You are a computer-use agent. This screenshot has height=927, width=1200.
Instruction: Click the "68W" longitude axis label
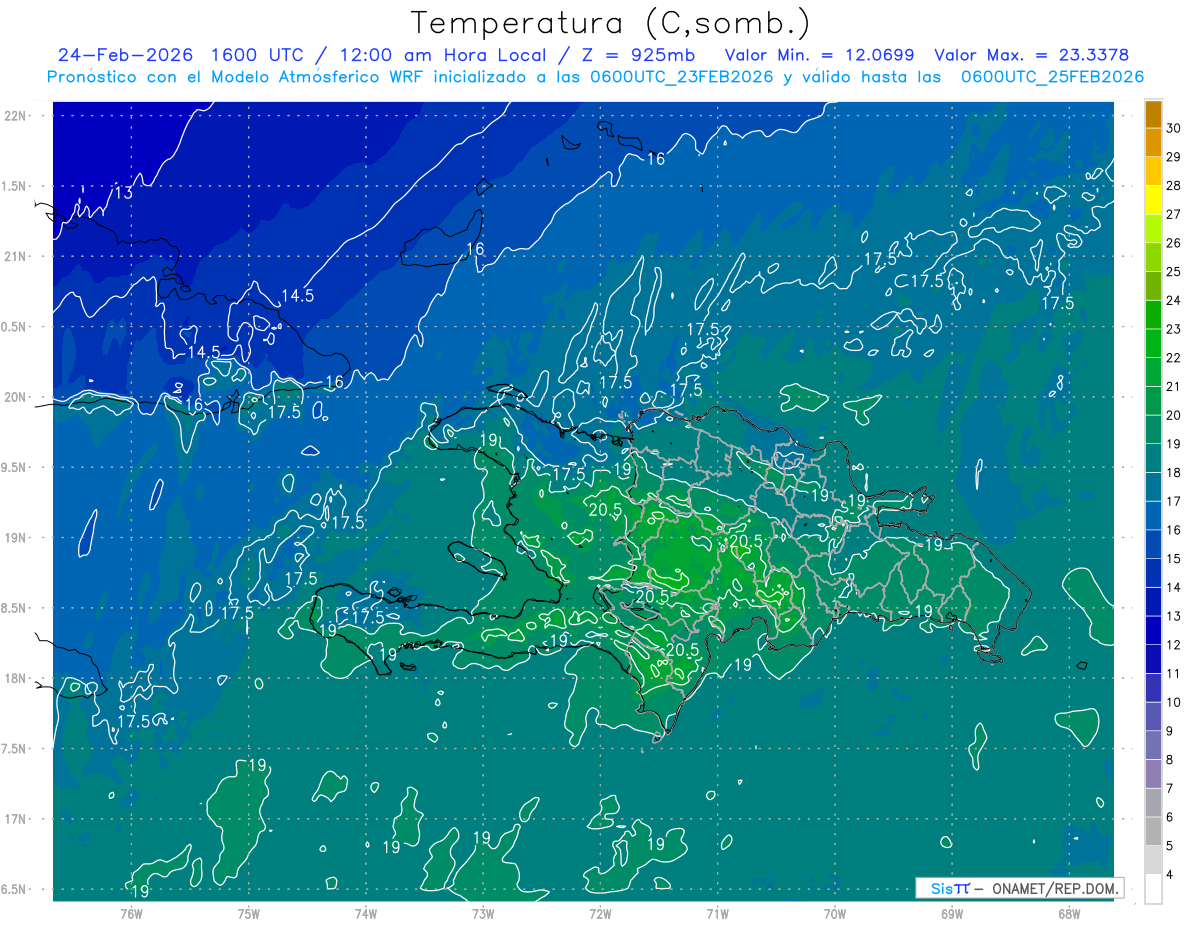(x=1069, y=913)
